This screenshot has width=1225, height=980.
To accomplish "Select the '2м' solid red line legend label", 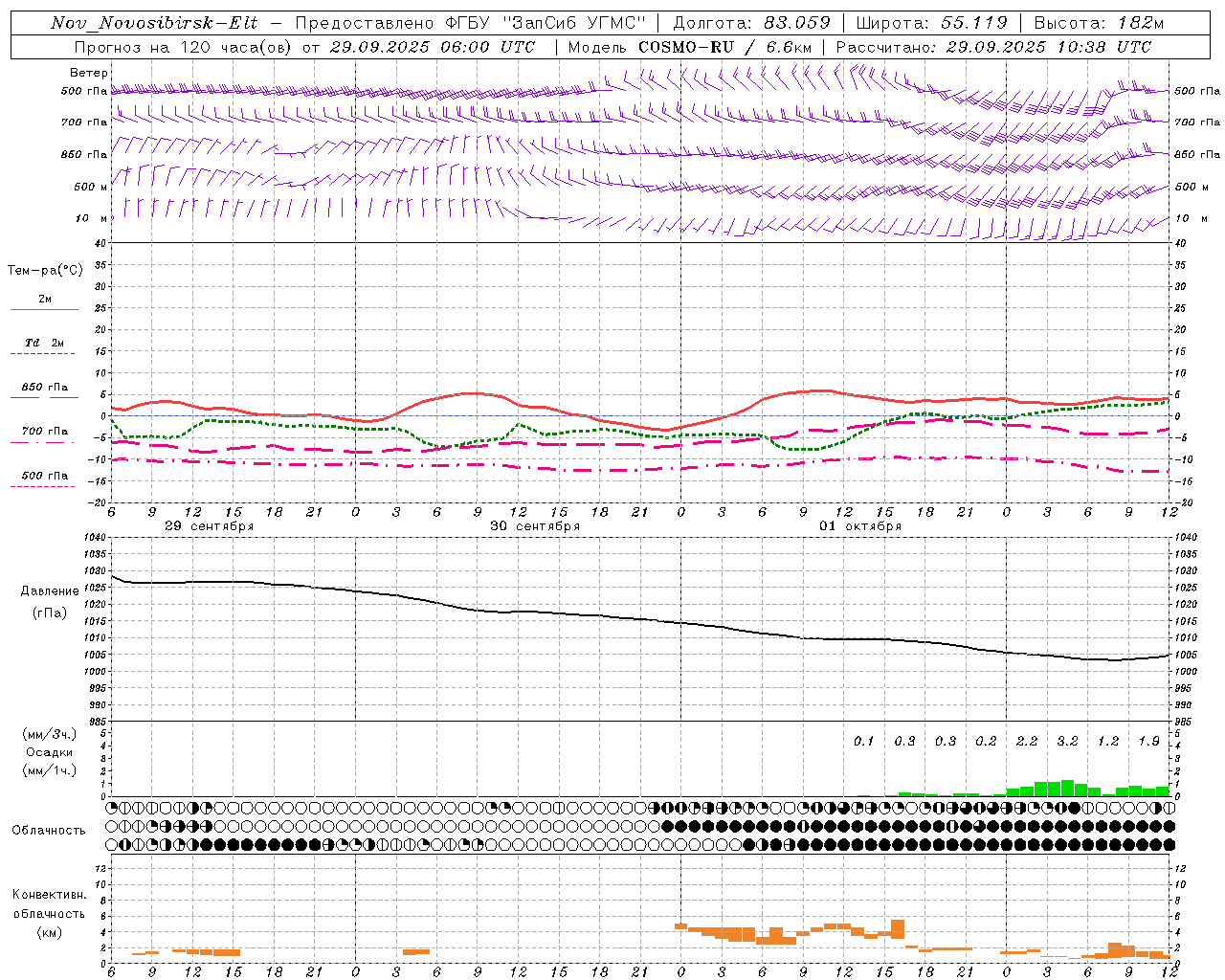I will tap(45, 299).
